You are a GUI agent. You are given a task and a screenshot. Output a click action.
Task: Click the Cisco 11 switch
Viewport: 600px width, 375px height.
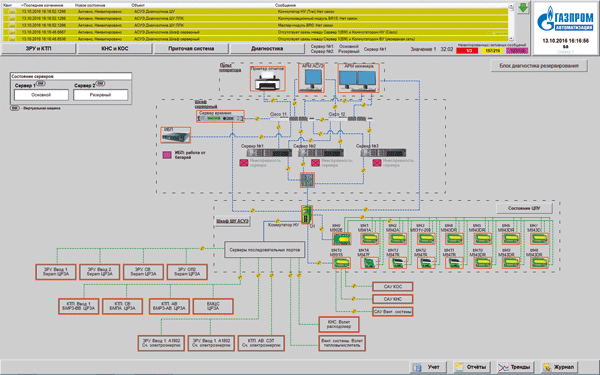pos(292,119)
